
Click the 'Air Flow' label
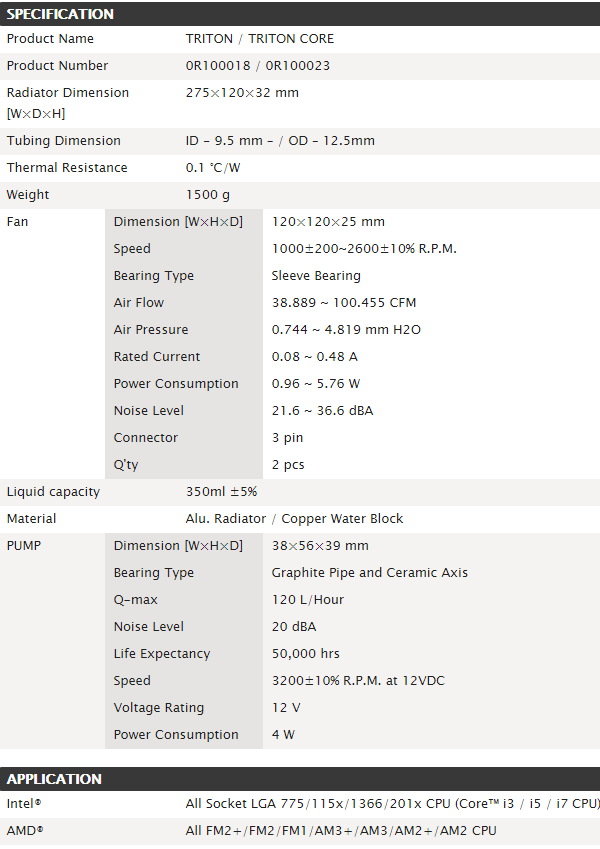(x=139, y=303)
